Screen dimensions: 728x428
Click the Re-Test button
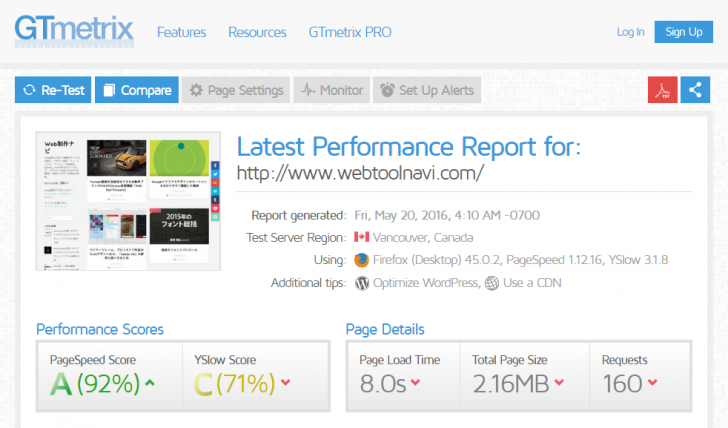[x=53, y=90]
